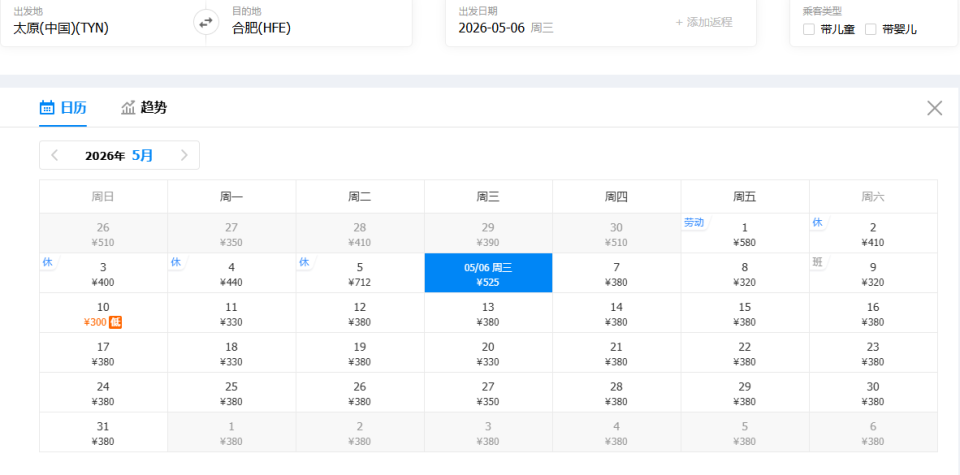Select May 27 priced ¥350
This screenshot has width=960, height=475.
pyautogui.click(x=489, y=392)
